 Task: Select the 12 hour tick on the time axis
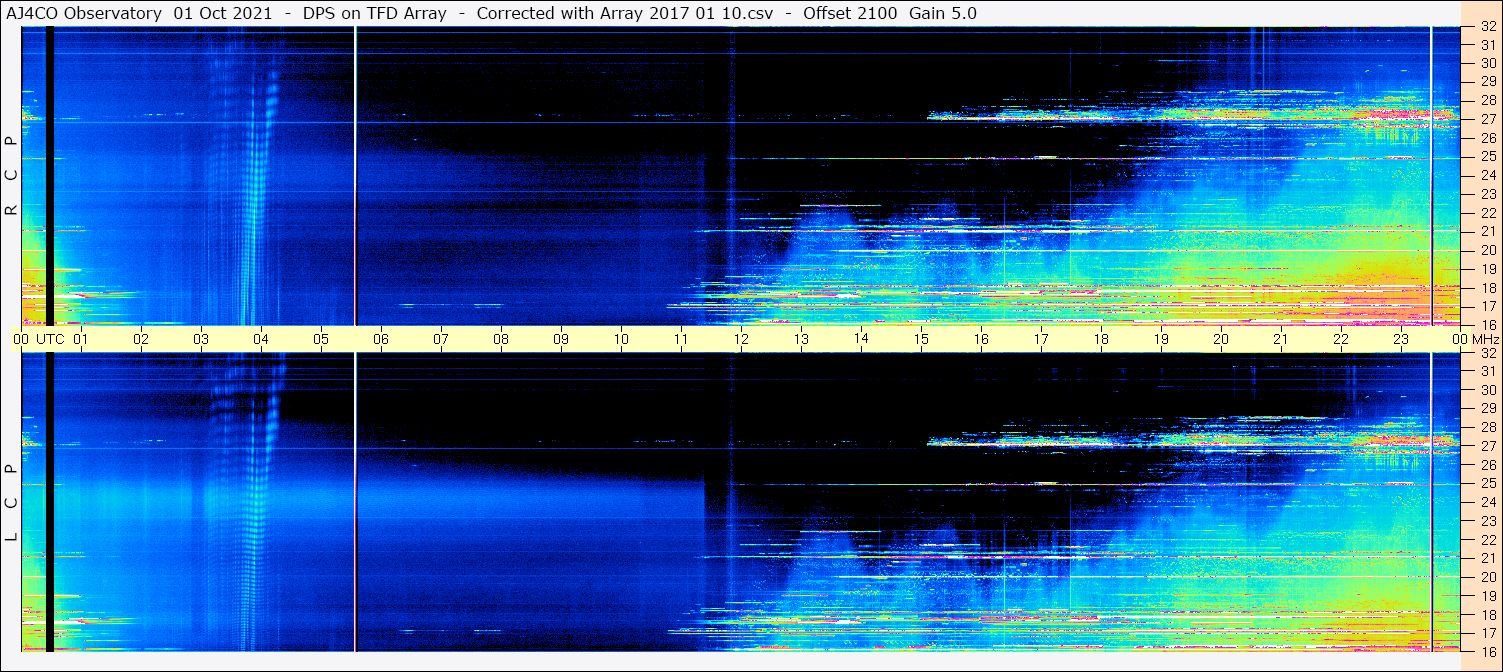(741, 339)
